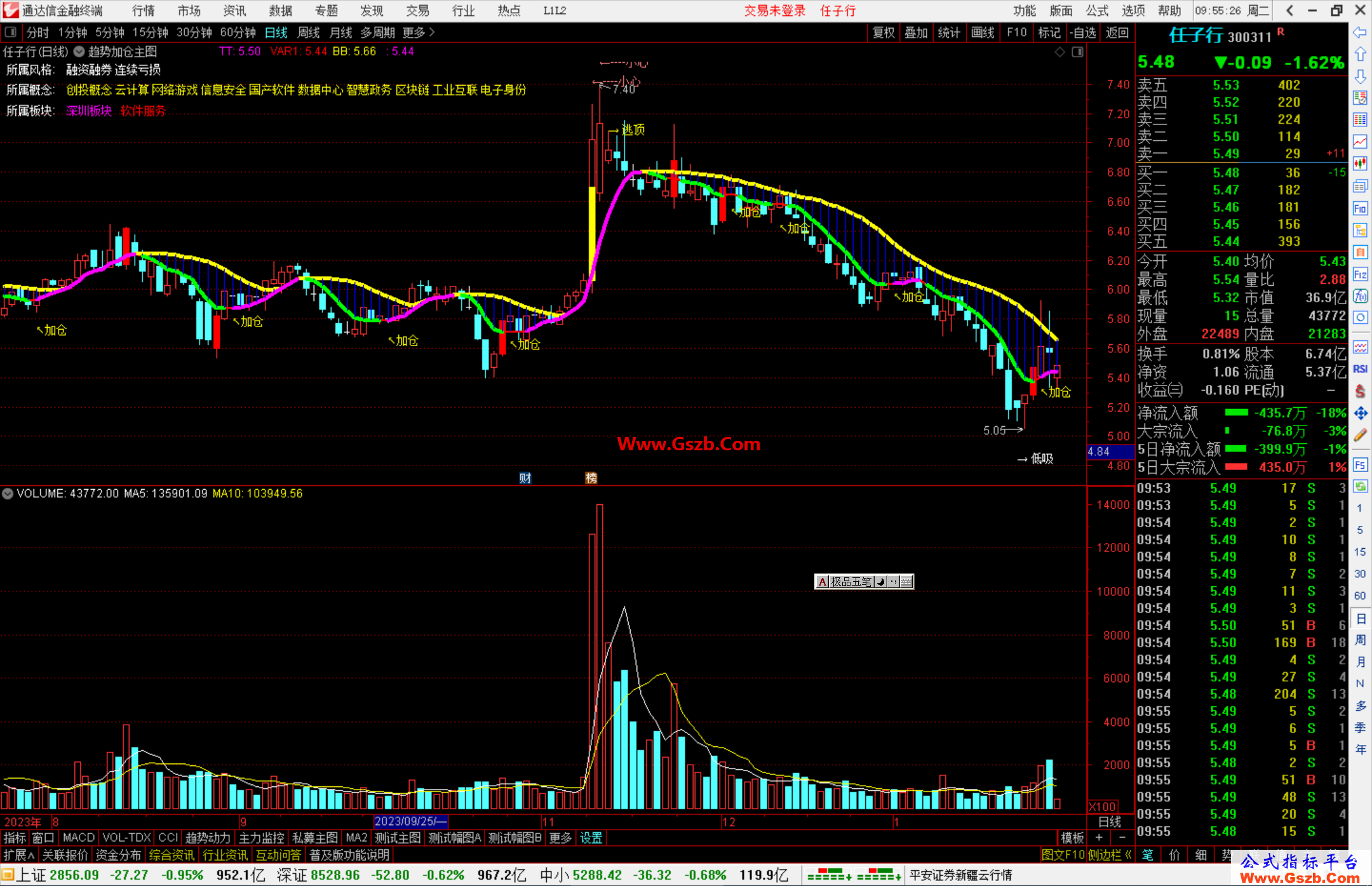
Task: Click the 画线 drawing button
Action: tap(983, 32)
